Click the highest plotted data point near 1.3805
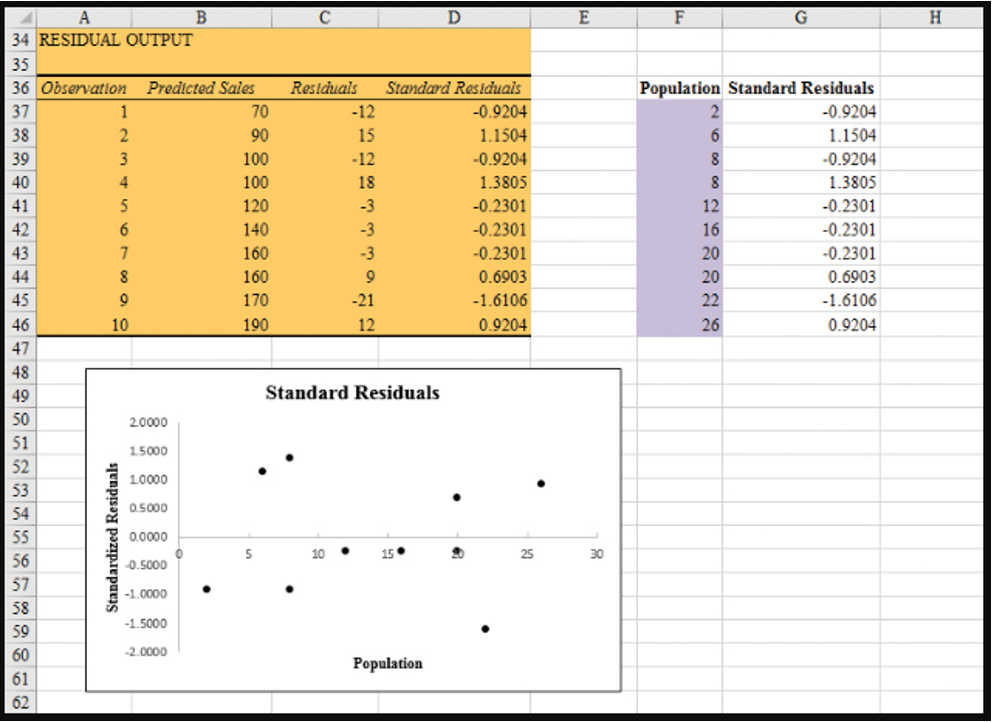Image resolution: width=992 pixels, height=722 pixels. (x=290, y=457)
